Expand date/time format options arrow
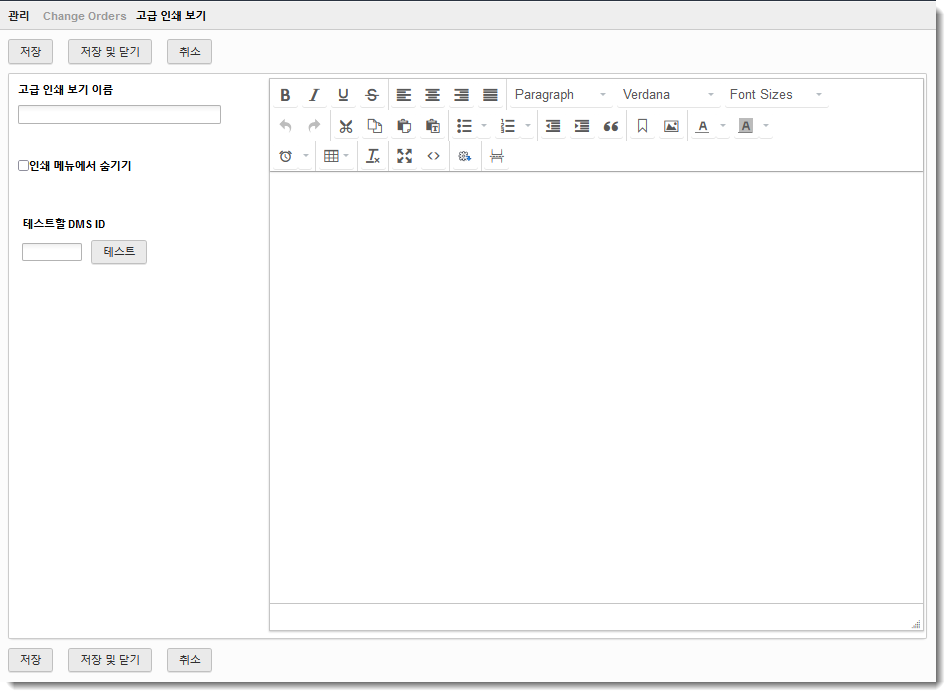This screenshot has width=951, height=697. [306, 157]
